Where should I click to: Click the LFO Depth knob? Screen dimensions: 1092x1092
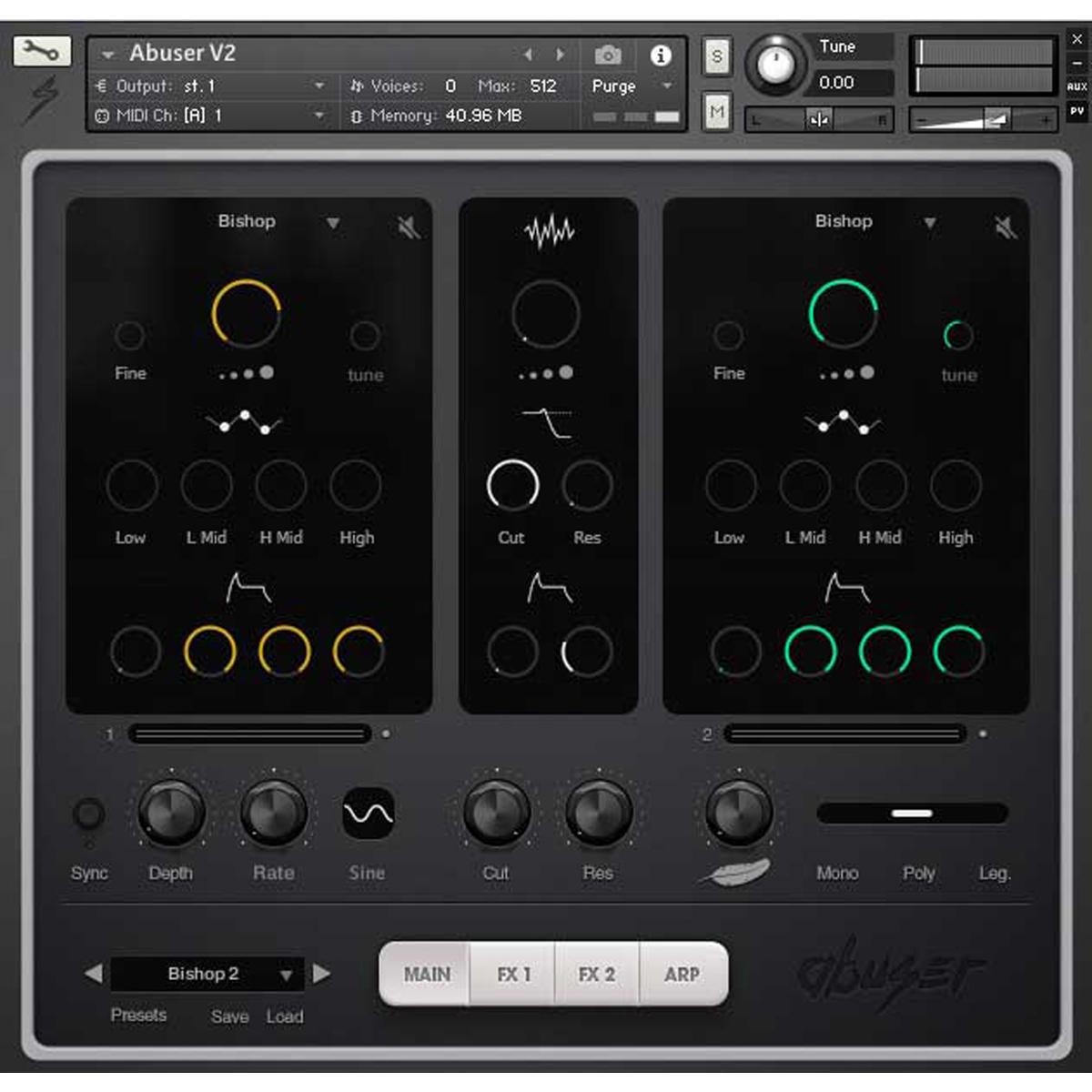point(171,812)
